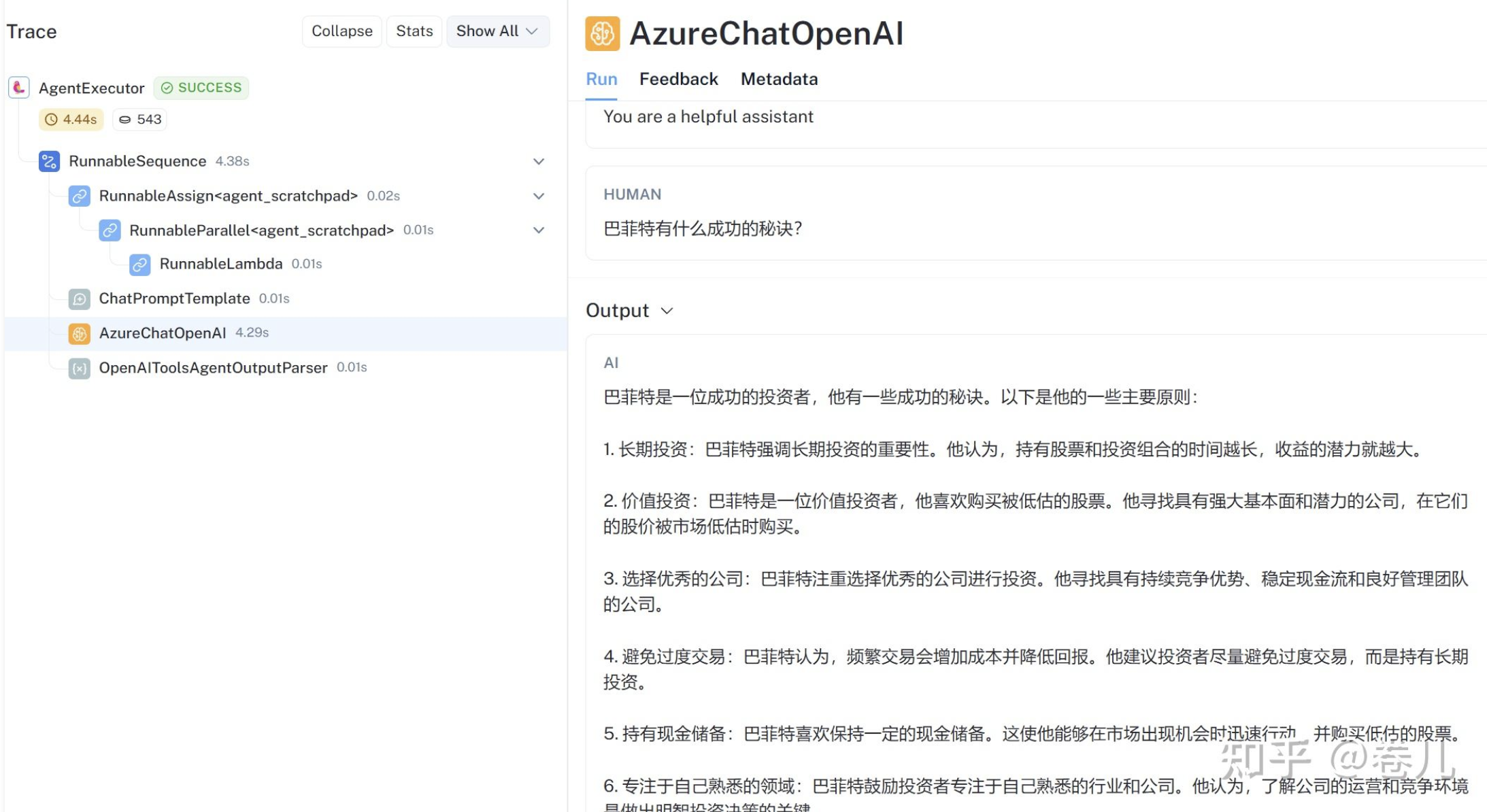Click the RunnableSequence chain icon
The height and width of the screenshot is (812, 1487).
tap(49, 161)
